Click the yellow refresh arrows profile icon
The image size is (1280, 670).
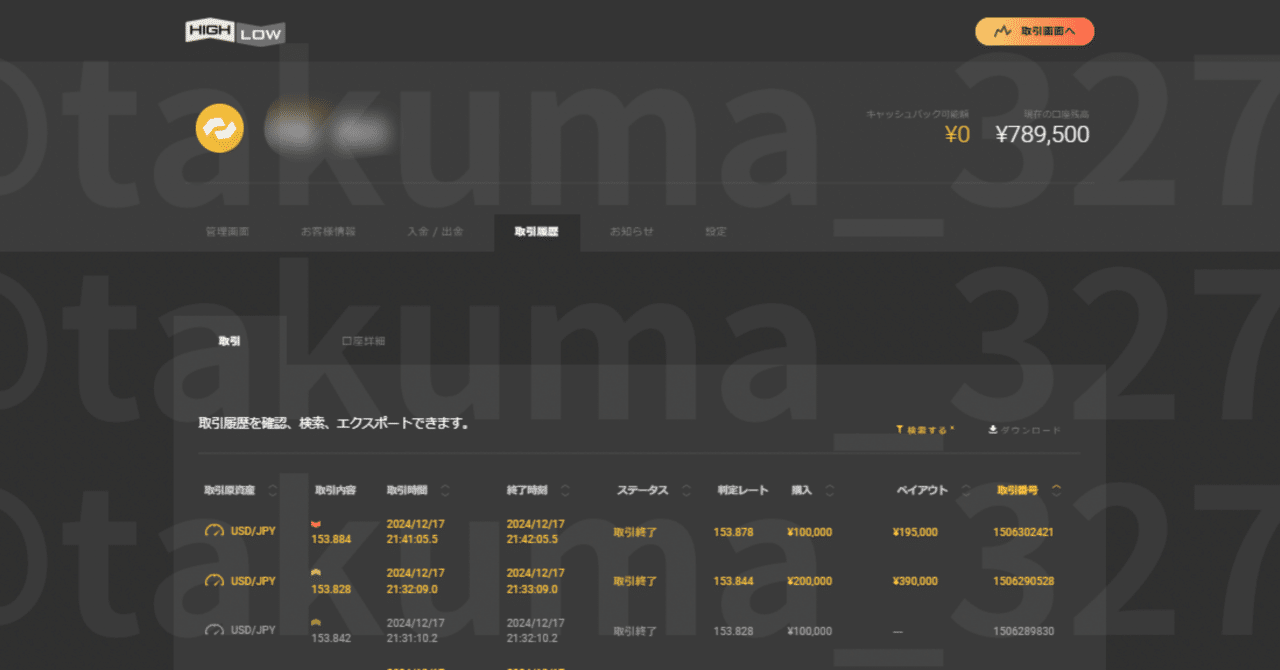pos(220,128)
